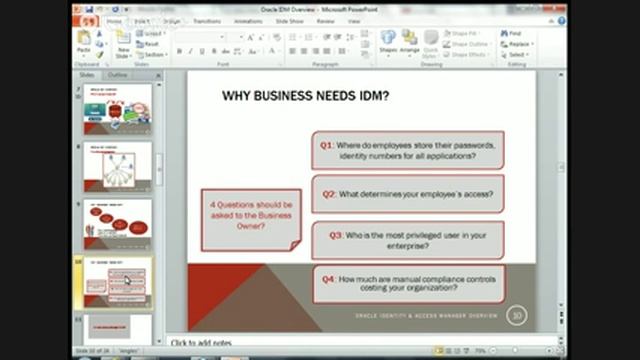Switch to the Design ribbon tab
The image size is (640, 360).
pos(172,21)
